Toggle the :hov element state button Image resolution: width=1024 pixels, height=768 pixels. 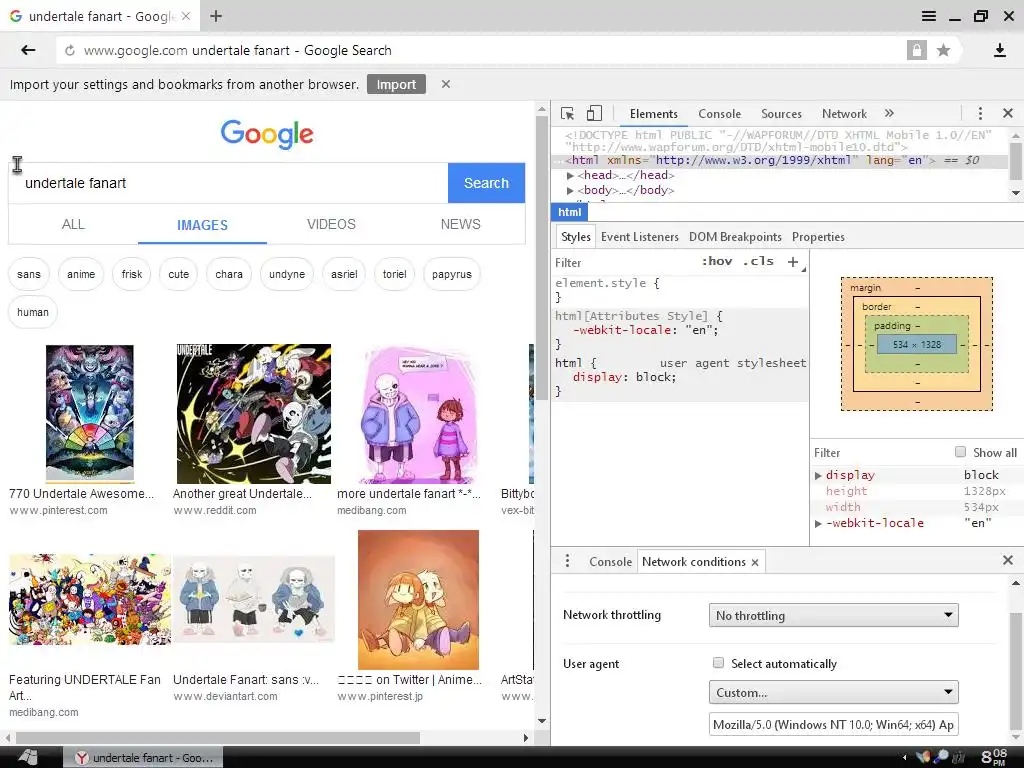pyautogui.click(x=716, y=261)
